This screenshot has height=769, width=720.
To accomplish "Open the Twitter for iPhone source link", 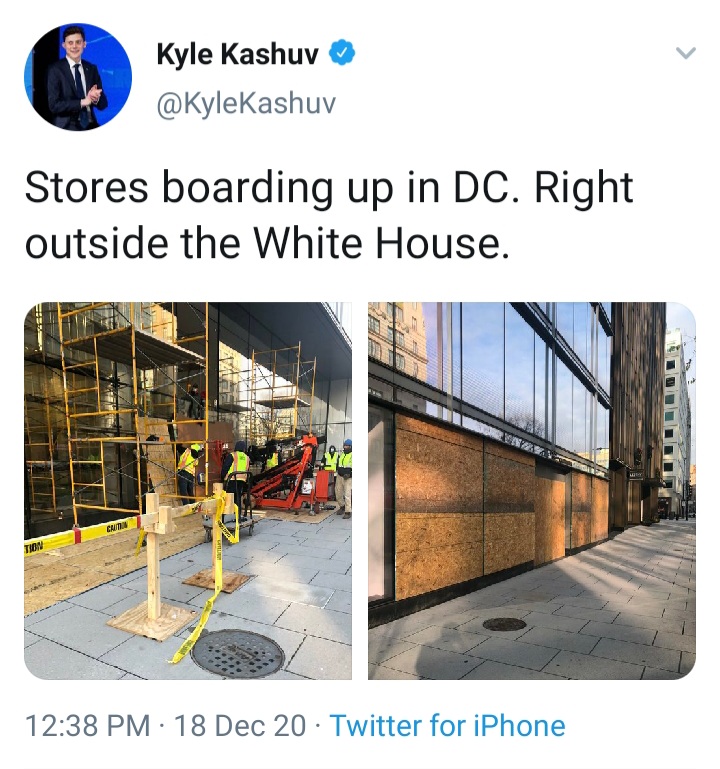I will 447,725.
